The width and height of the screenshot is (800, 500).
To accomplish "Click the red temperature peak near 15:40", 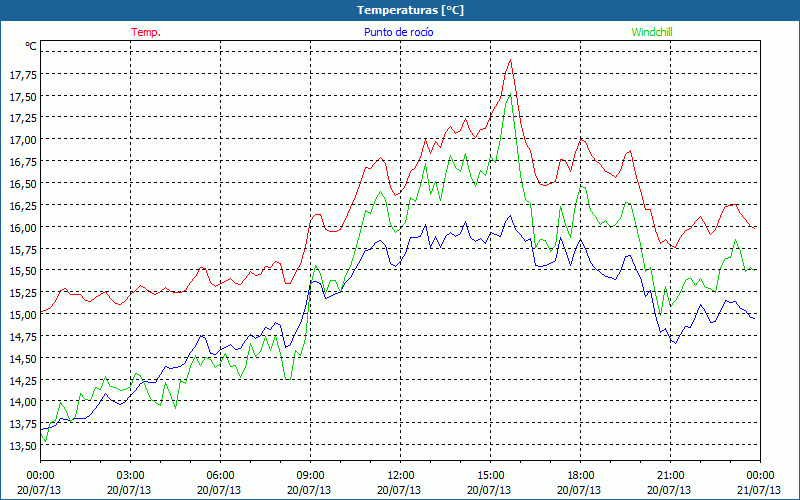I will (510, 60).
